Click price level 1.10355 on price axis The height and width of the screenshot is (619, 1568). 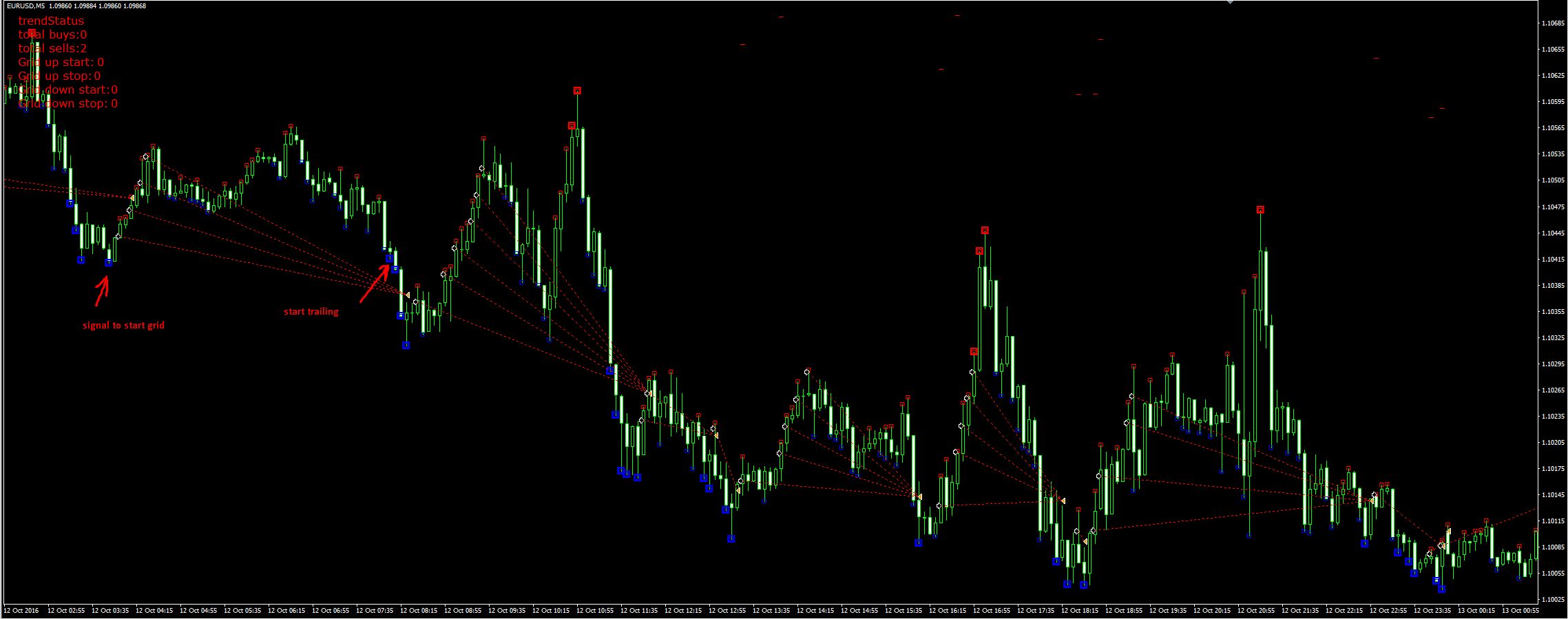[x=1551, y=312]
